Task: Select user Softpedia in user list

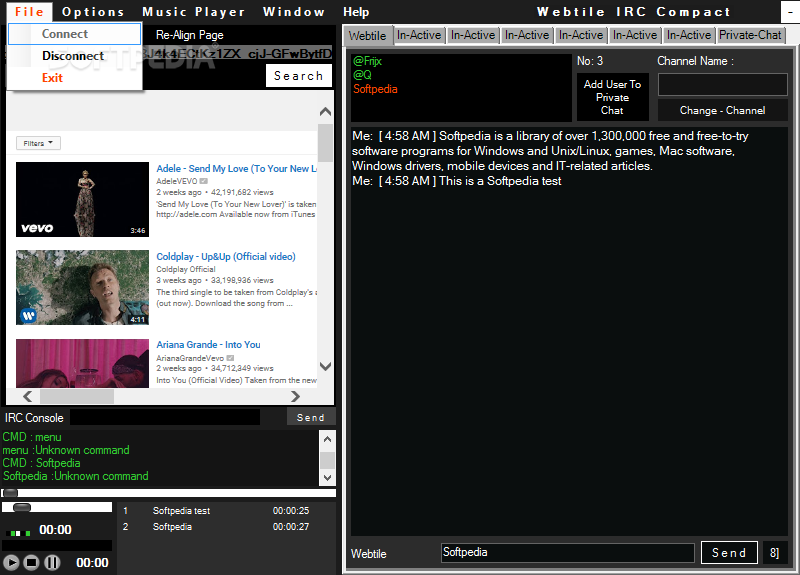Action: 375,89
